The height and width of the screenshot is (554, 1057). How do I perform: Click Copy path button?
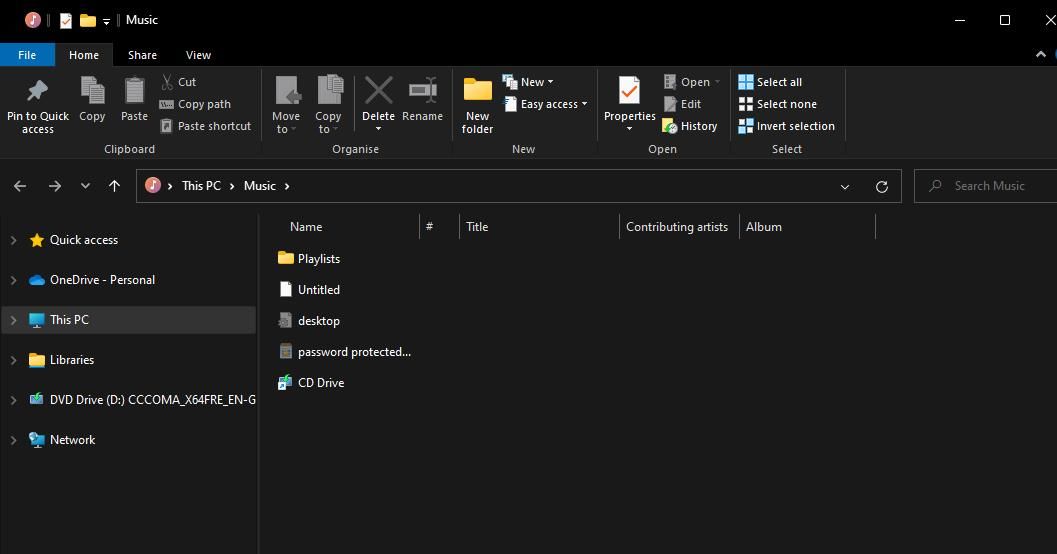coord(195,104)
